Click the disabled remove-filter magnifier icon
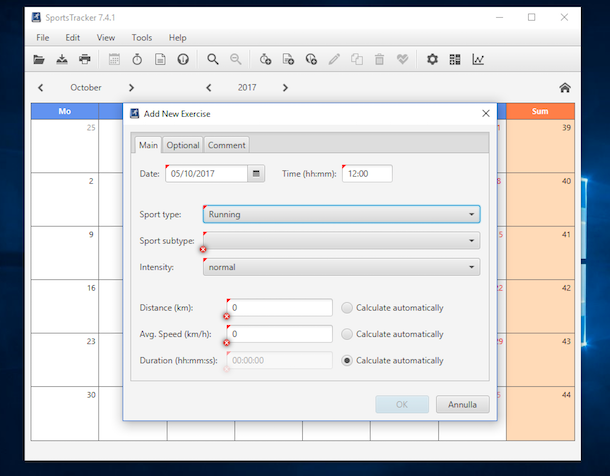This screenshot has height=476, width=610. tap(236, 60)
